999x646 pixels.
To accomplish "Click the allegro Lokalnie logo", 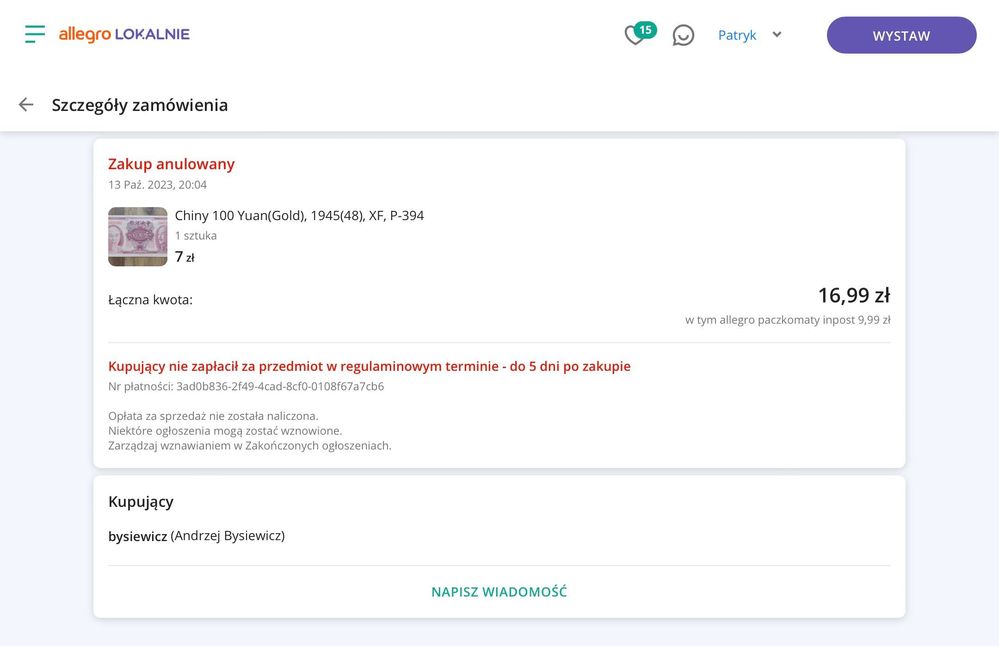I will click(x=124, y=34).
